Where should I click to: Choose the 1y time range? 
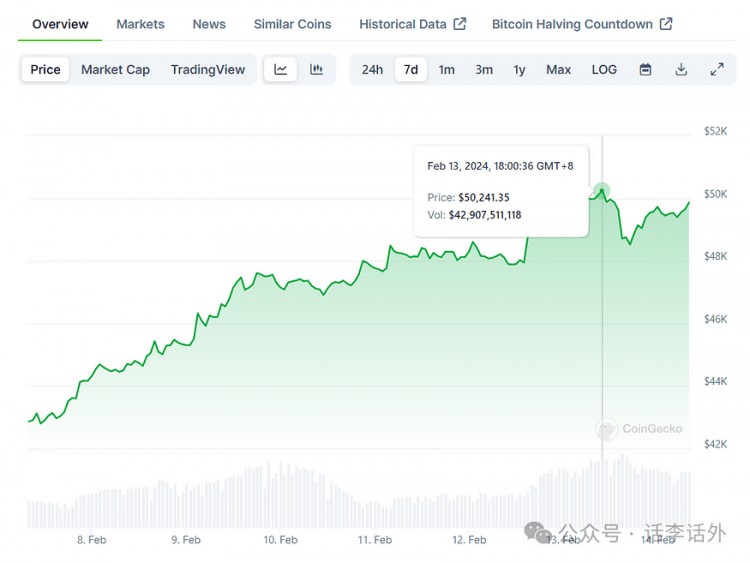coord(519,70)
